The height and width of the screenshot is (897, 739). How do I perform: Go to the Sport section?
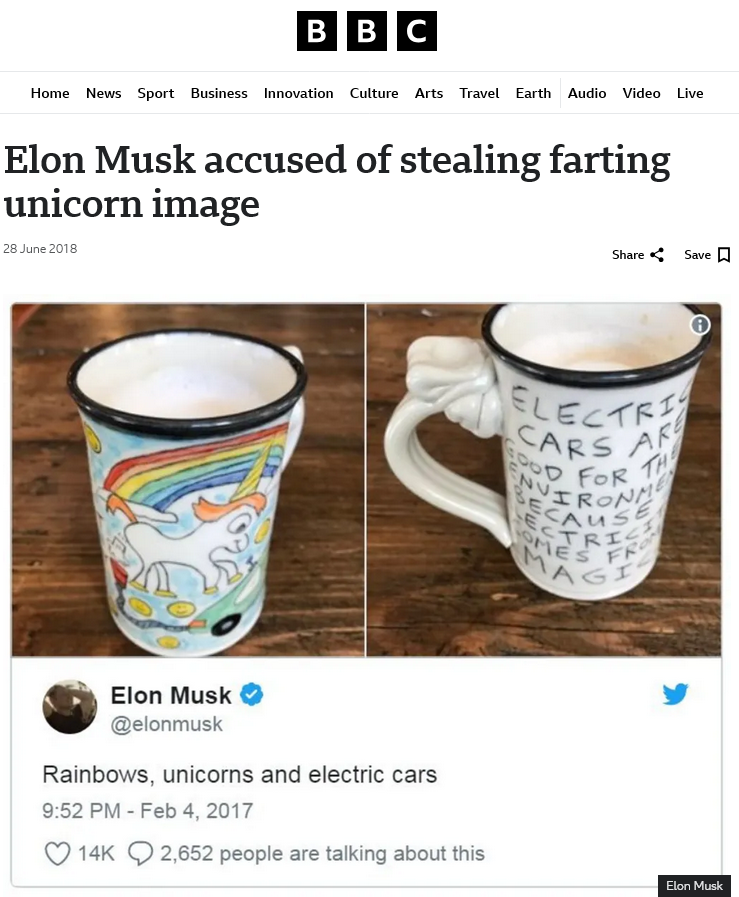[156, 93]
